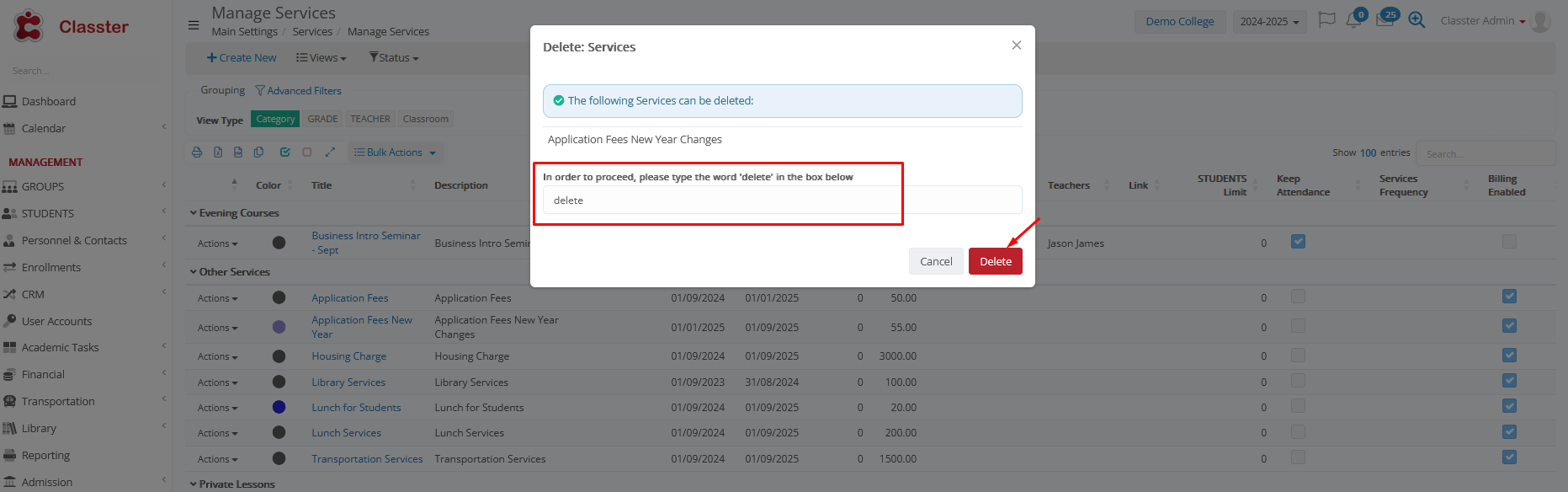Open the messages envelope icon
Image resolution: width=1568 pixels, height=492 pixels.
point(1385,20)
